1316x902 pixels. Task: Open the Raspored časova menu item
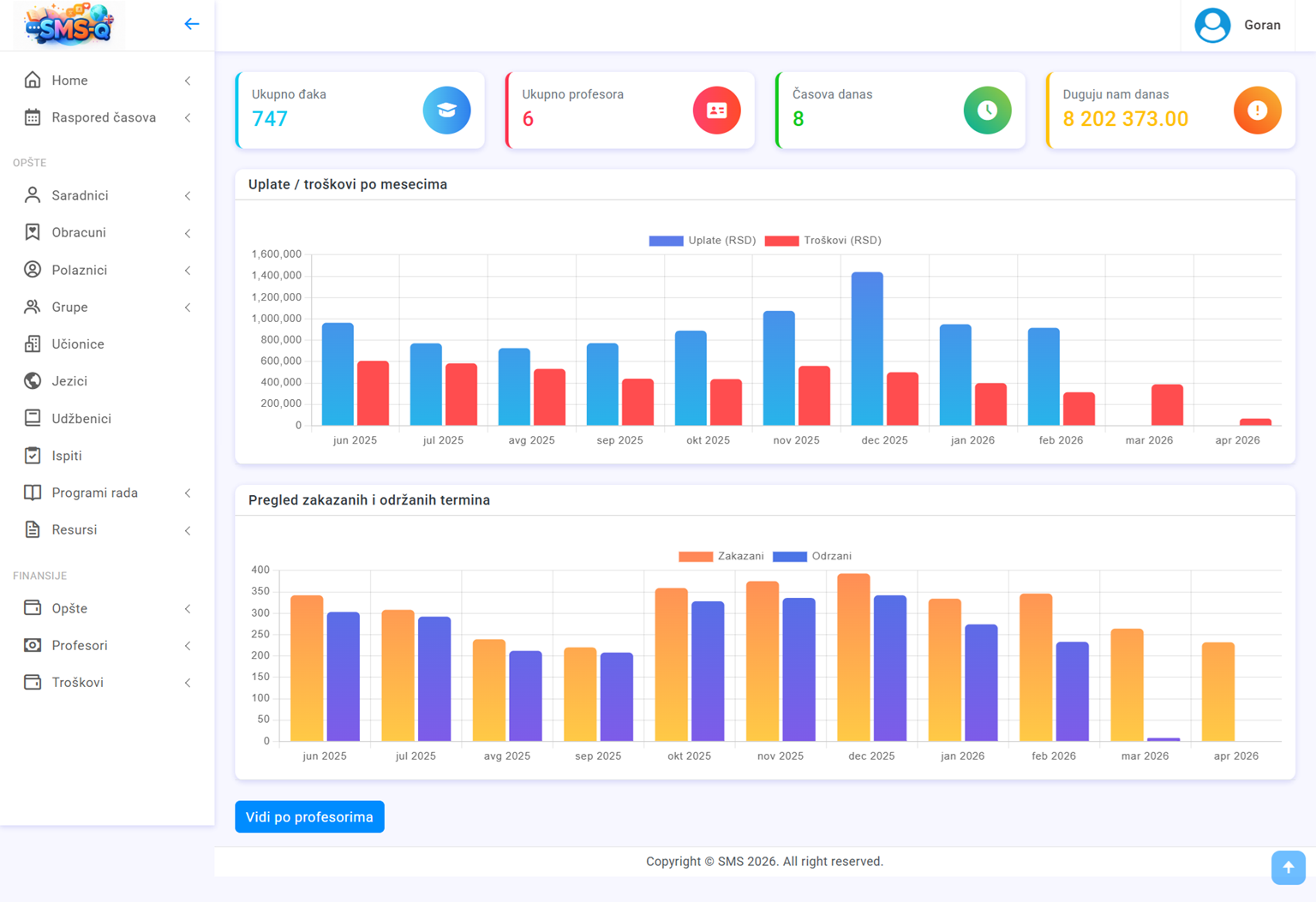pyautogui.click(x=107, y=117)
